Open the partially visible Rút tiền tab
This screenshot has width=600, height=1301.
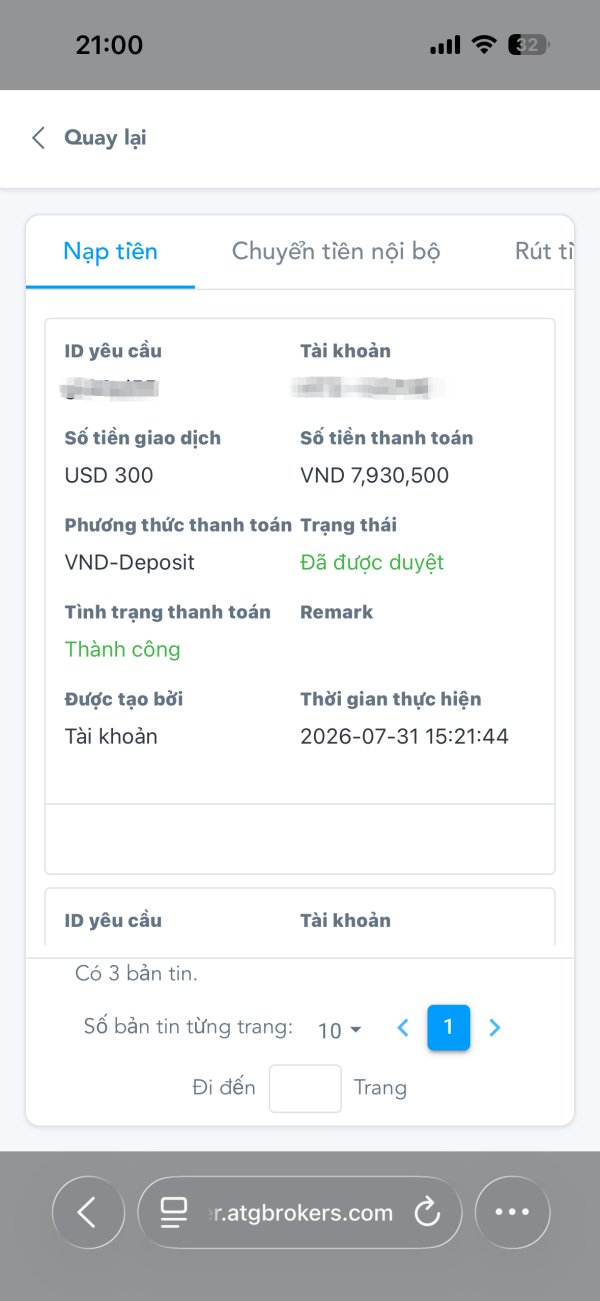pyautogui.click(x=544, y=251)
